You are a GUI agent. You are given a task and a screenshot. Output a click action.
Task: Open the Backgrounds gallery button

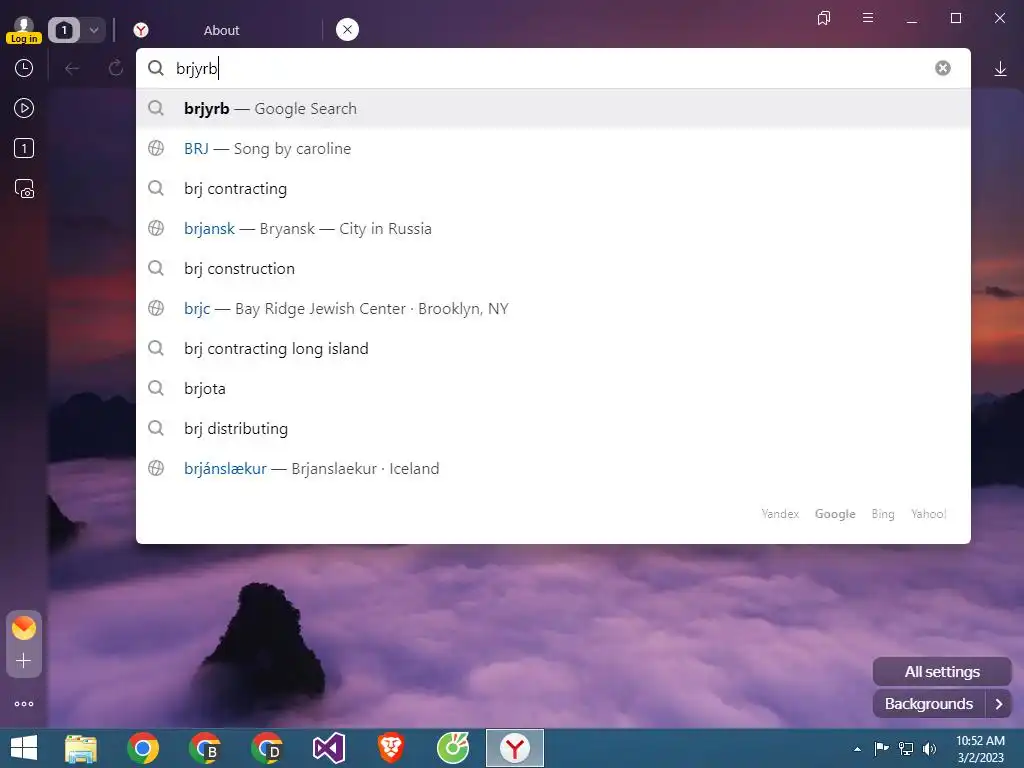[x=929, y=704]
